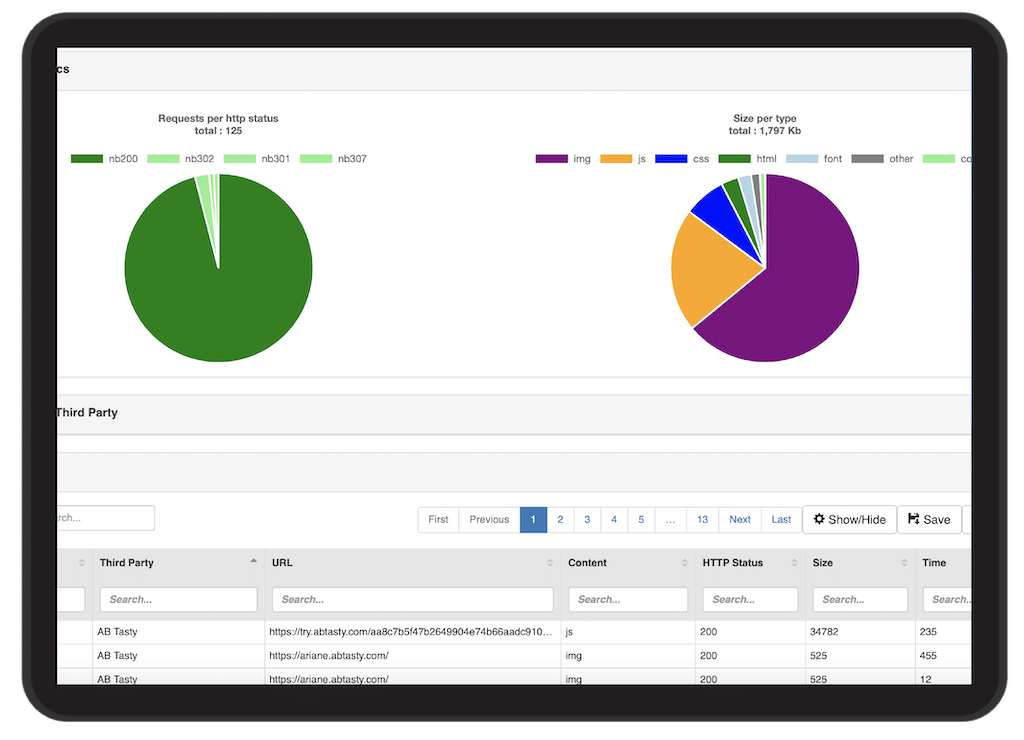Toggle the img legend entry

pyautogui.click(x=563, y=159)
